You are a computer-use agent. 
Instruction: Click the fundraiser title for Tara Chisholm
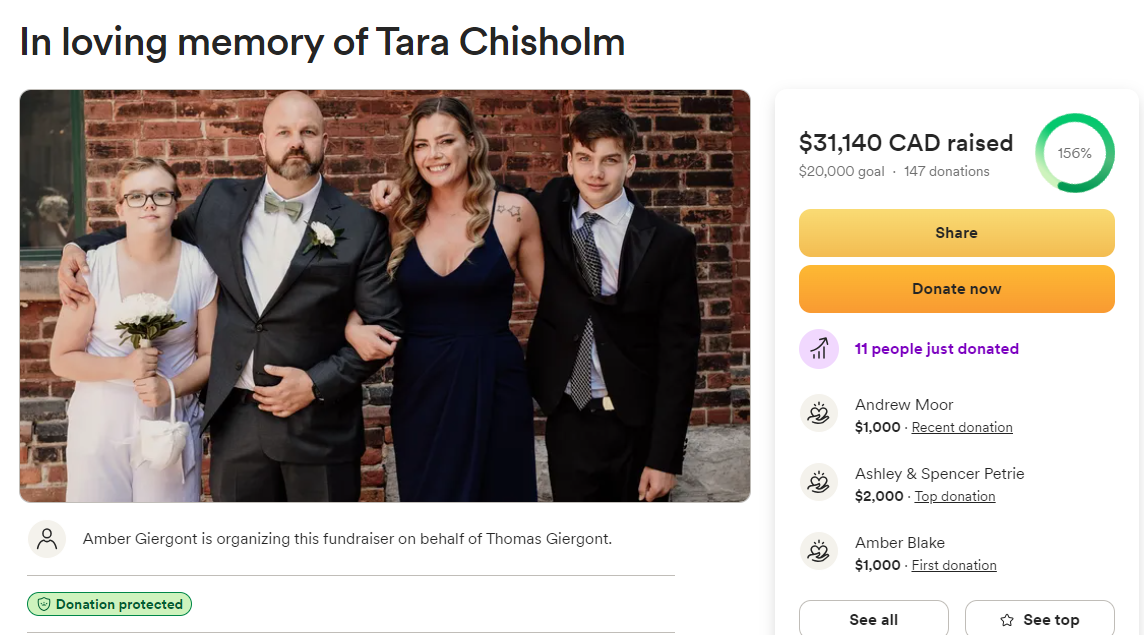(x=322, y=42)
